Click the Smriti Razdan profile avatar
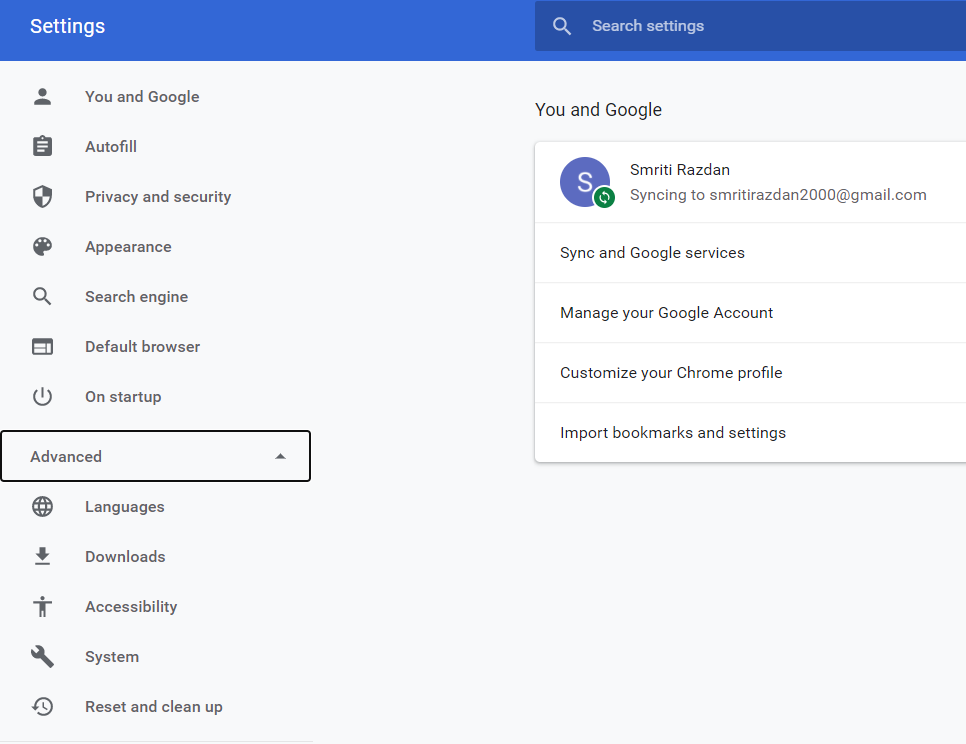This screenshot has height=744, width=966. coord(585,182)
